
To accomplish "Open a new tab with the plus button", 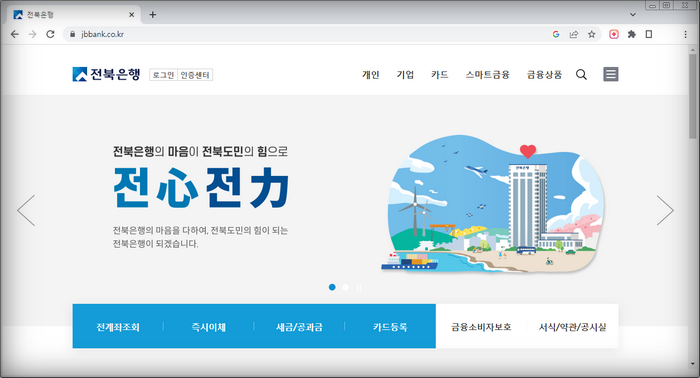I will click(153, 15).
